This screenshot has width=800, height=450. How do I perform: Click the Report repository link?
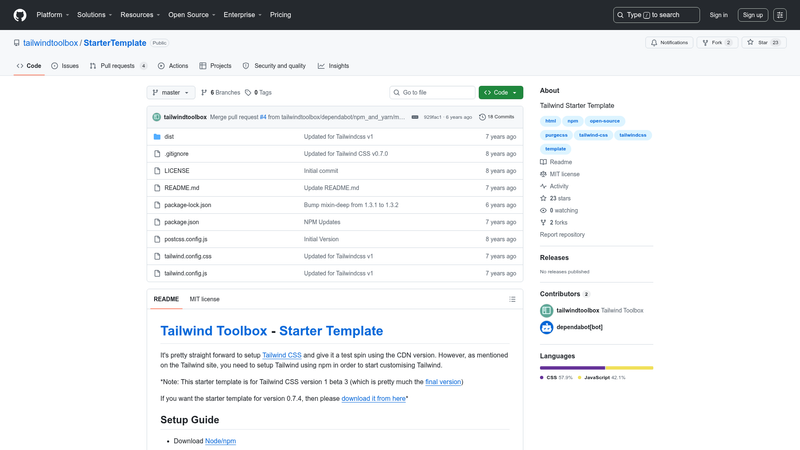click(x=562, y=235)
